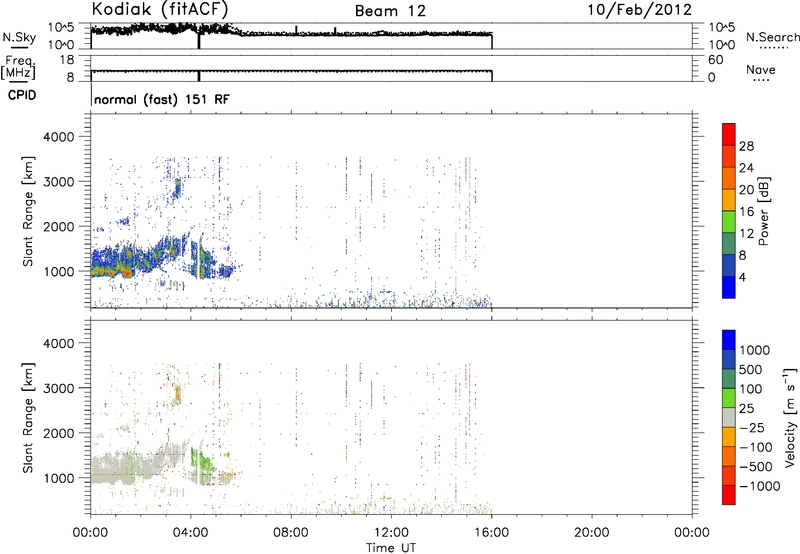The width and height of the screenshot is (800, 554).
Task: Click the '08:00' time axis tick label
Action: tap(291, 533)
